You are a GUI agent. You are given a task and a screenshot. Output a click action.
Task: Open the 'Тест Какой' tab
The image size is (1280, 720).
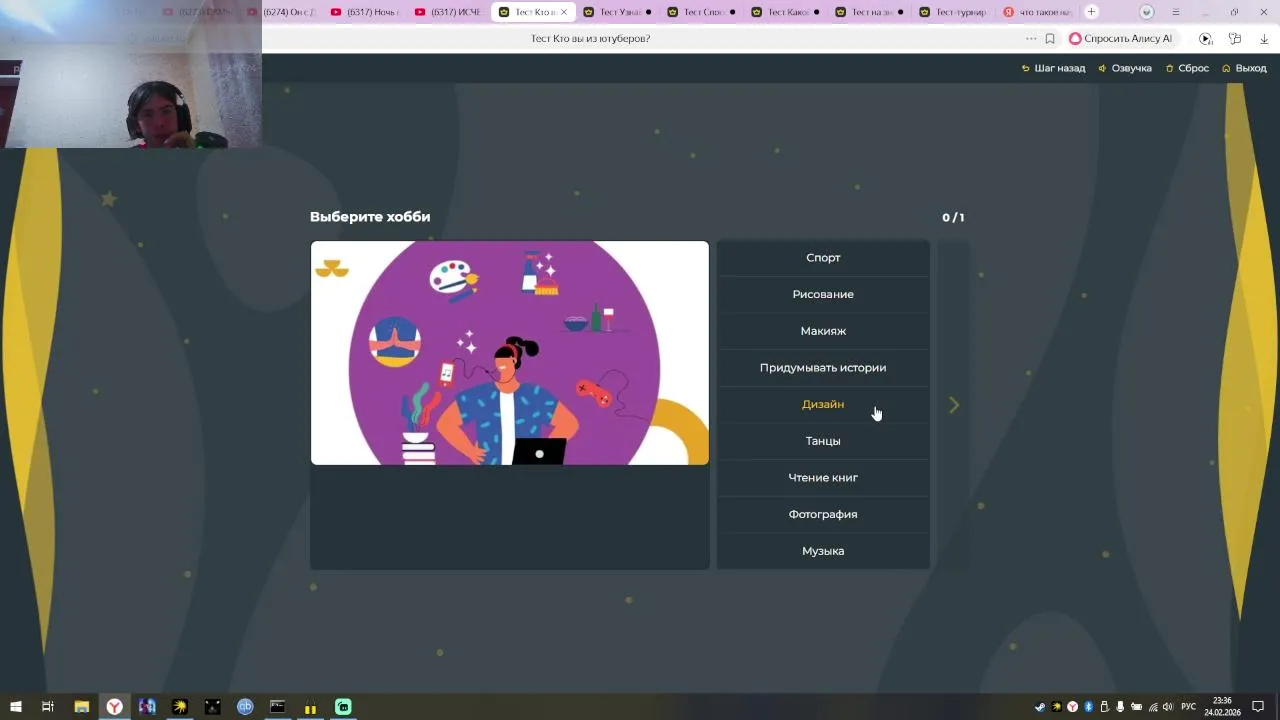(785, 12)
